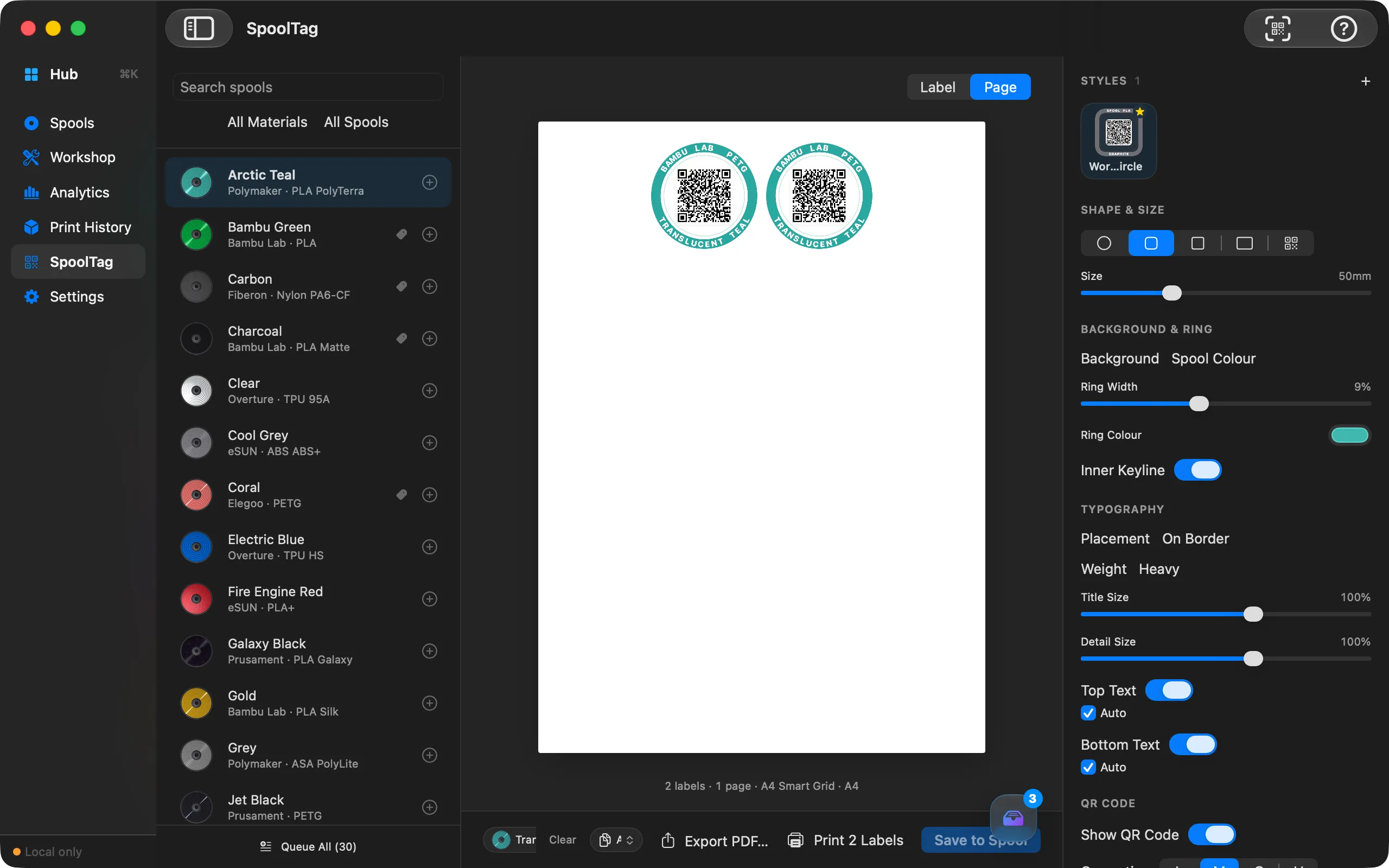Open Workshop in the sidebar
The height and width of the screenshot is (868, 1389).
coord(78,157)
